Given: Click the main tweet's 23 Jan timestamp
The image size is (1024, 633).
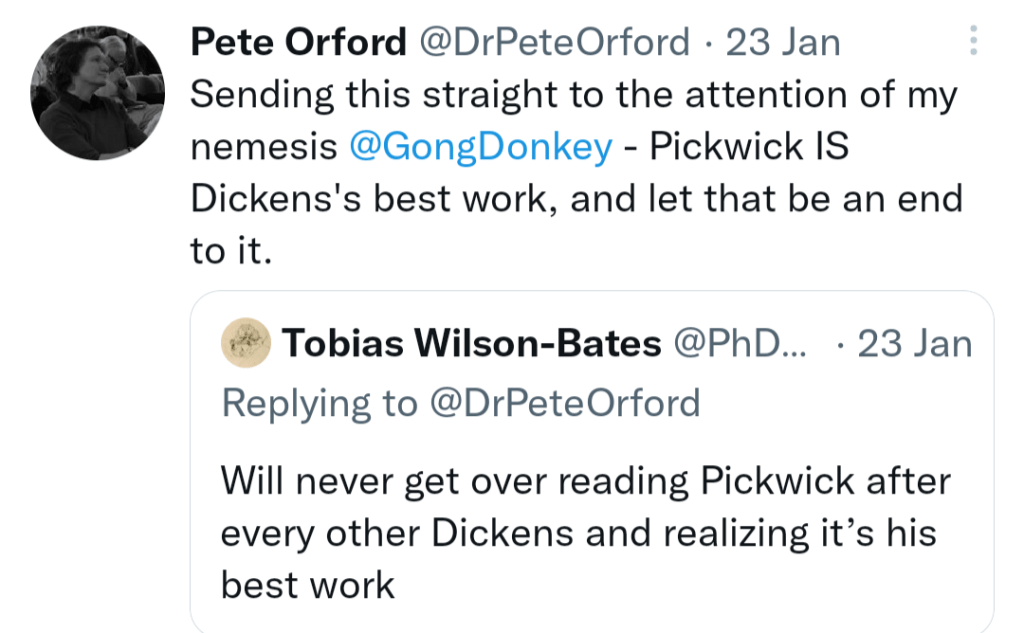Looking at the screenshot, I should click(783, 43).
